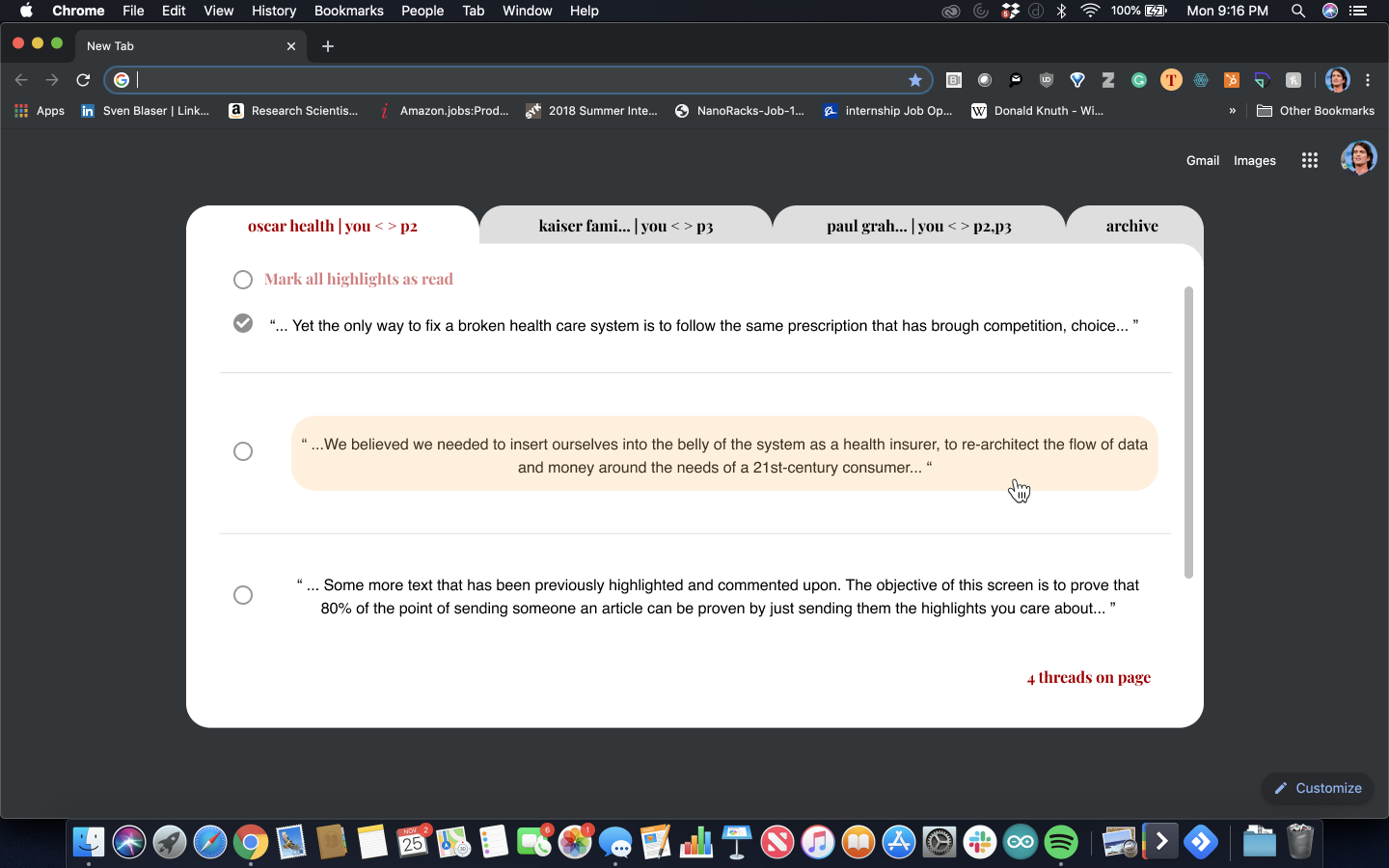Open the Dropbox menu bar icon

click(1010, 11)
